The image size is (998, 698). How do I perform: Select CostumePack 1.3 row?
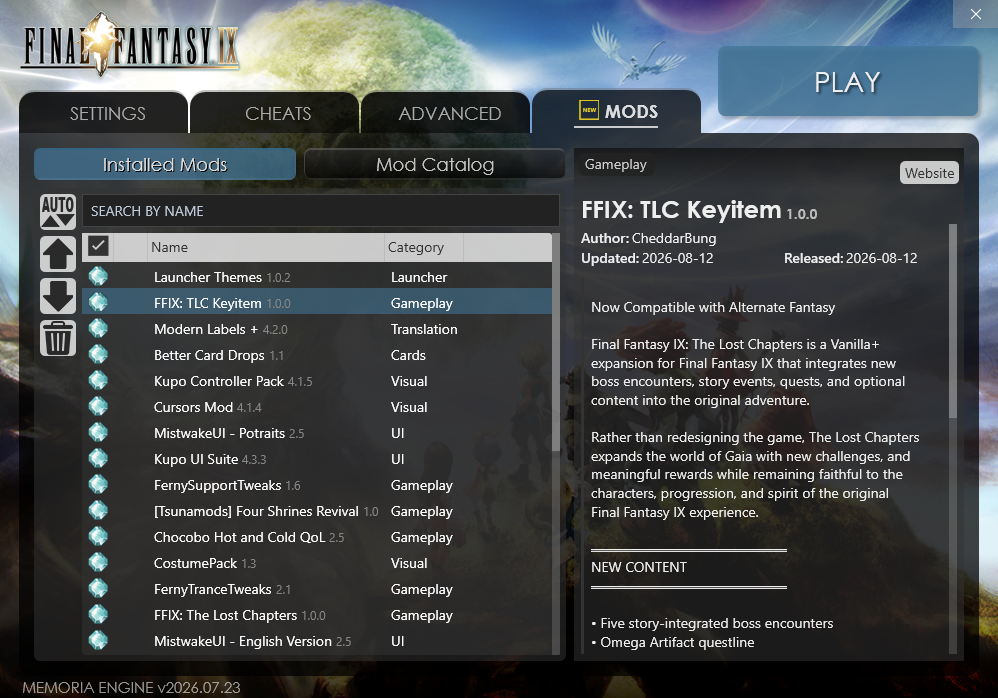coord(317,563)
